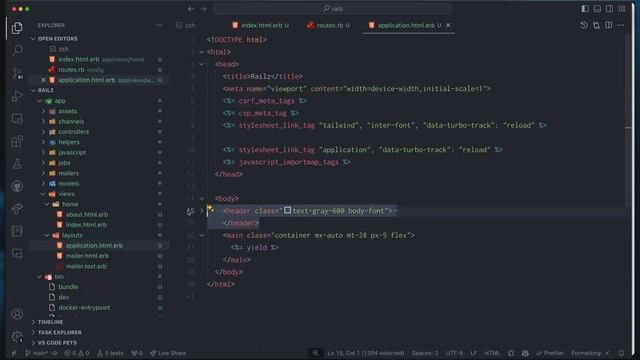Open Run and Debug view

(x=17, y=96)
